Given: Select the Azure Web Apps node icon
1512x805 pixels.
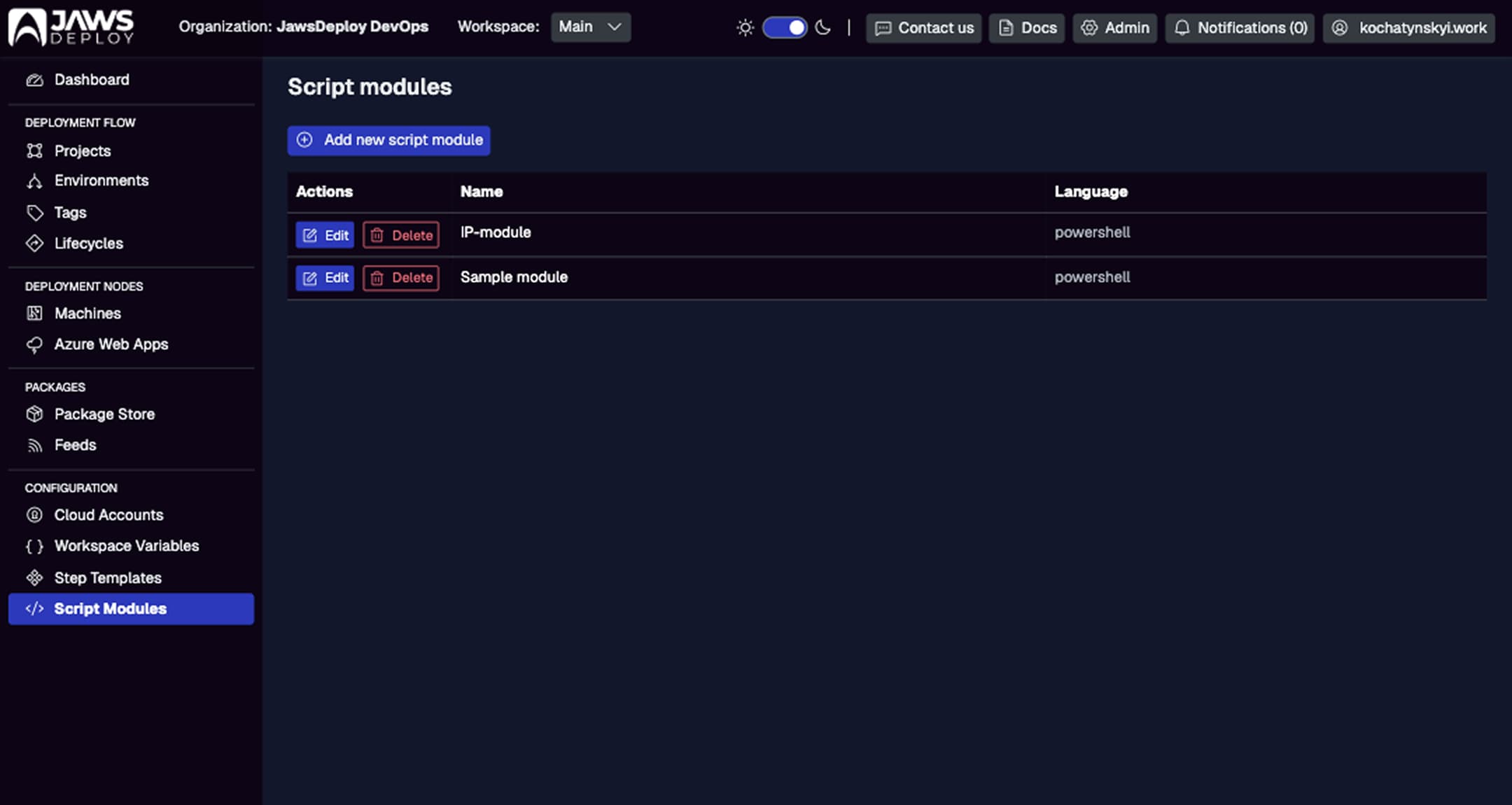Looking at the screenshot, I should pyautogui.click(x=35, y=344).
